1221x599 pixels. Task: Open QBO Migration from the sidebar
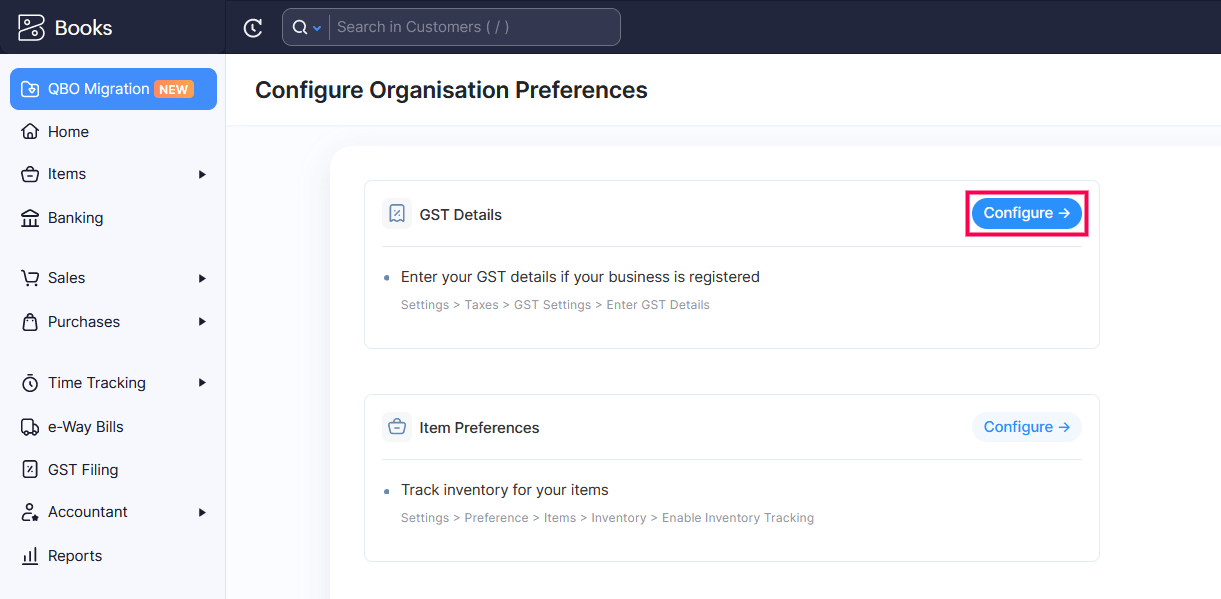click(113, 89)
